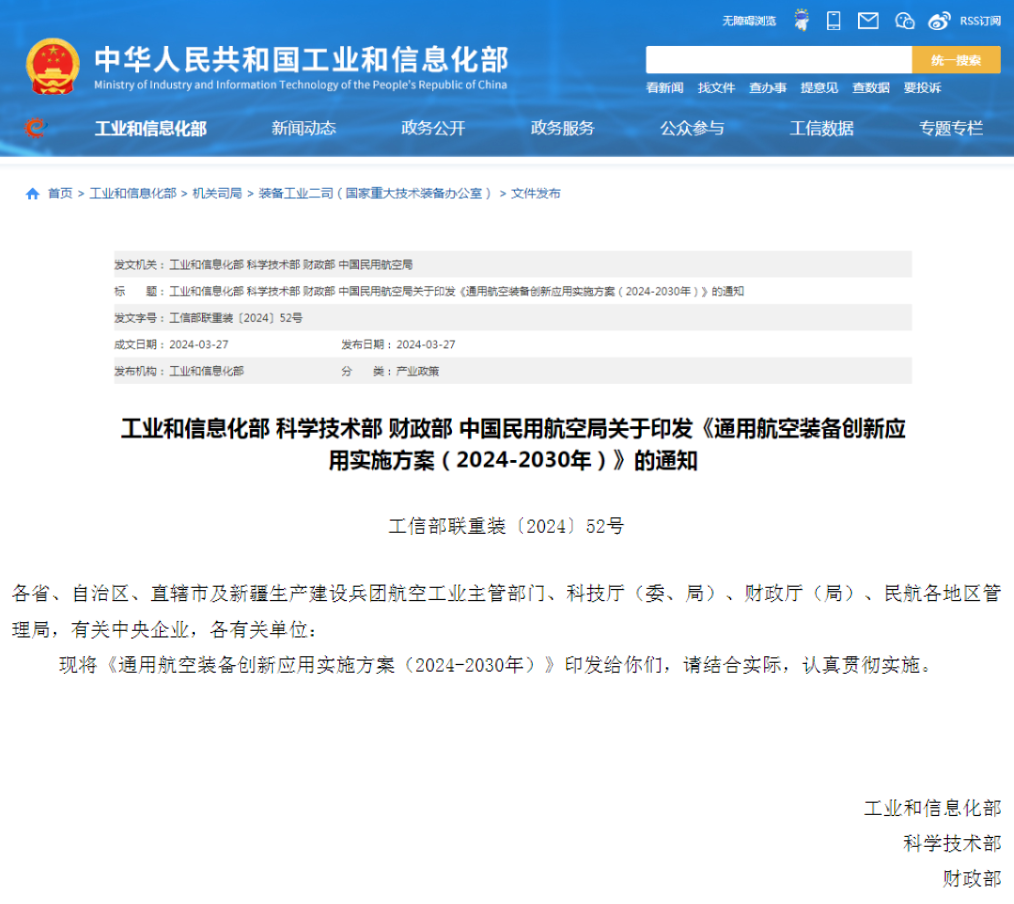Open the Weibo icon in header

coord(939,21)
